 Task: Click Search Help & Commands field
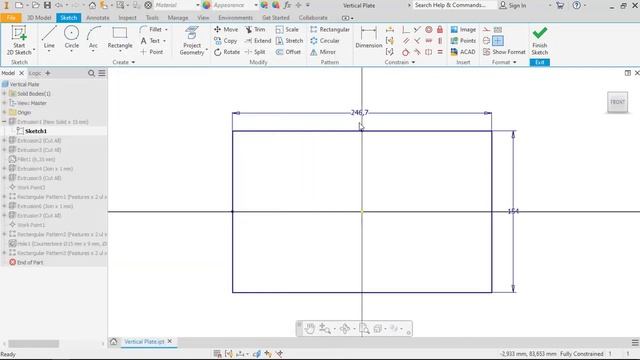coord(454,5)
